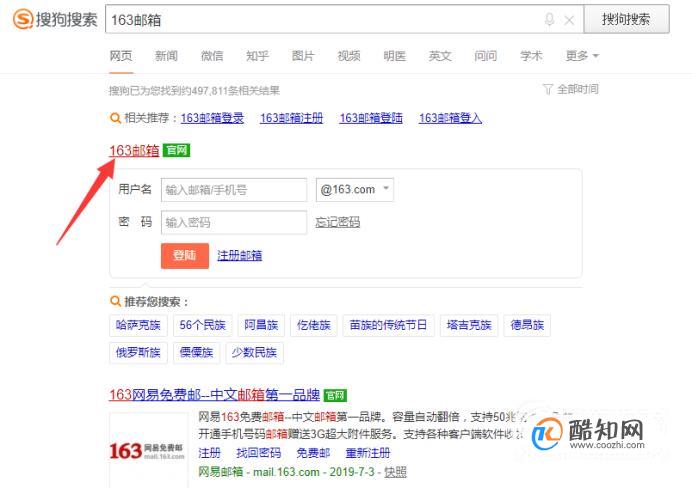Open 163网易免费邮--中文邮箱第一品牌 result
The height and width of the screenshot is (488, 692).
click(x=214, y=395)
